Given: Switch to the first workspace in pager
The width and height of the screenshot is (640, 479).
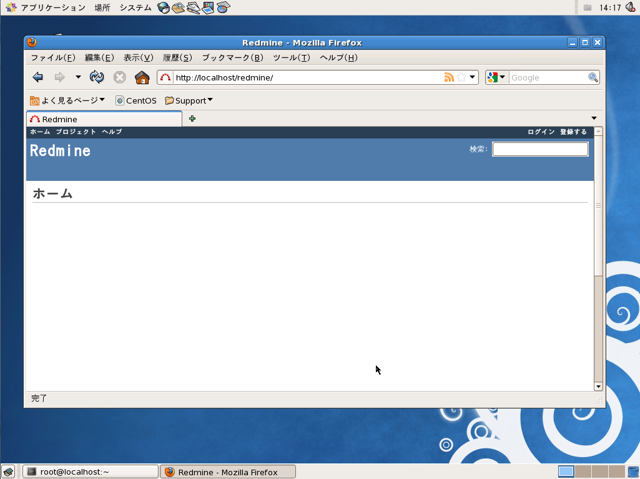Looking at the screenshot, I should (566, 471).
